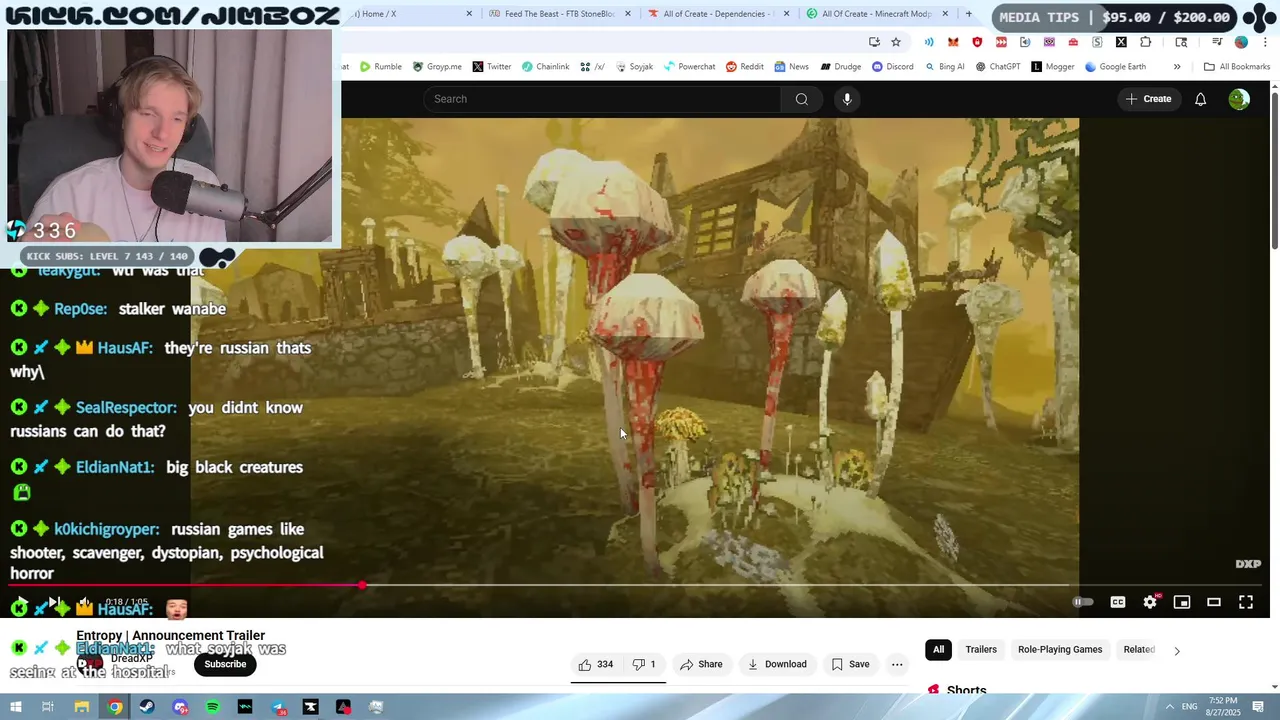Start voice search with microphone icon
This screenshot has height=720, width=1280.
click(x=847, y=99)
